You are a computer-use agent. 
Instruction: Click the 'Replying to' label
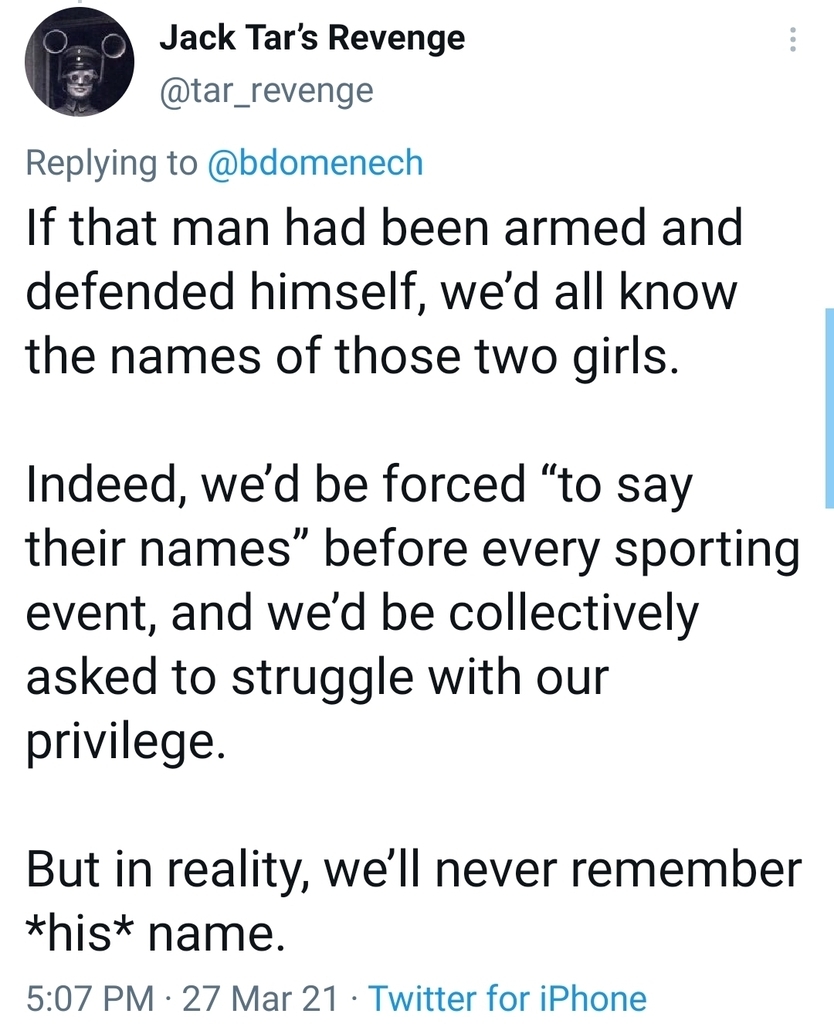pos(111,163)
